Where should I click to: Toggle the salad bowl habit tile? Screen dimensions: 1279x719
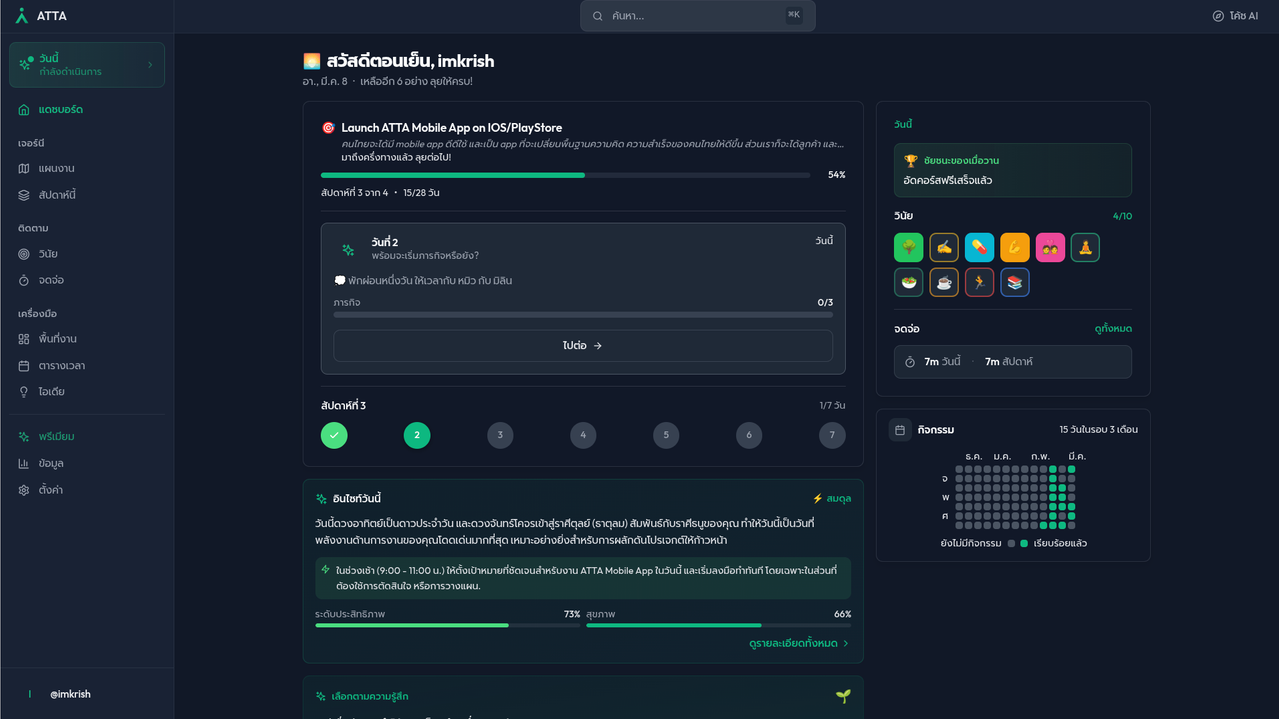pyautogui.click(x=908, y=282)
